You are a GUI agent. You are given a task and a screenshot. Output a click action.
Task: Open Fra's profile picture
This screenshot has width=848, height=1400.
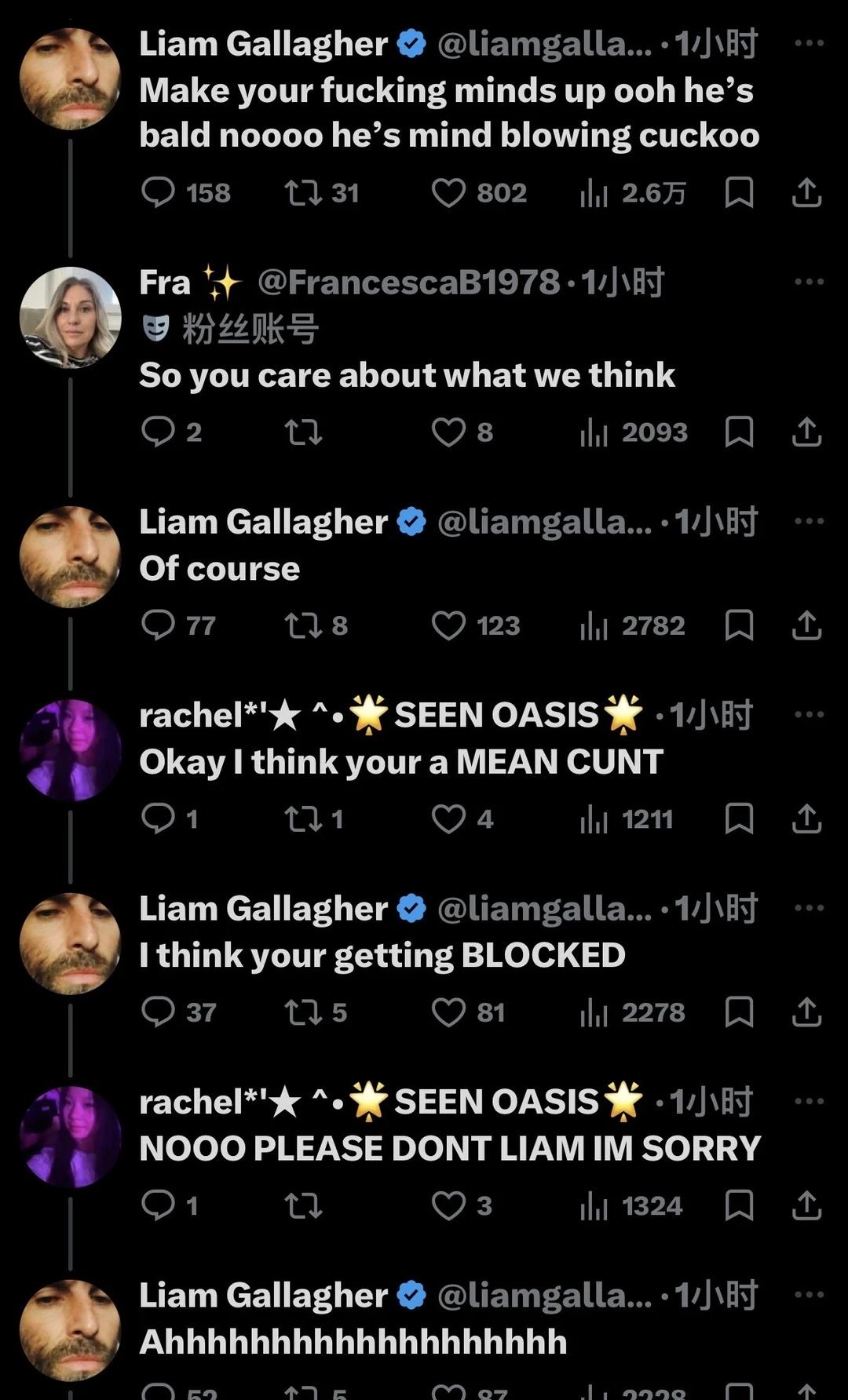pos(71,317)
